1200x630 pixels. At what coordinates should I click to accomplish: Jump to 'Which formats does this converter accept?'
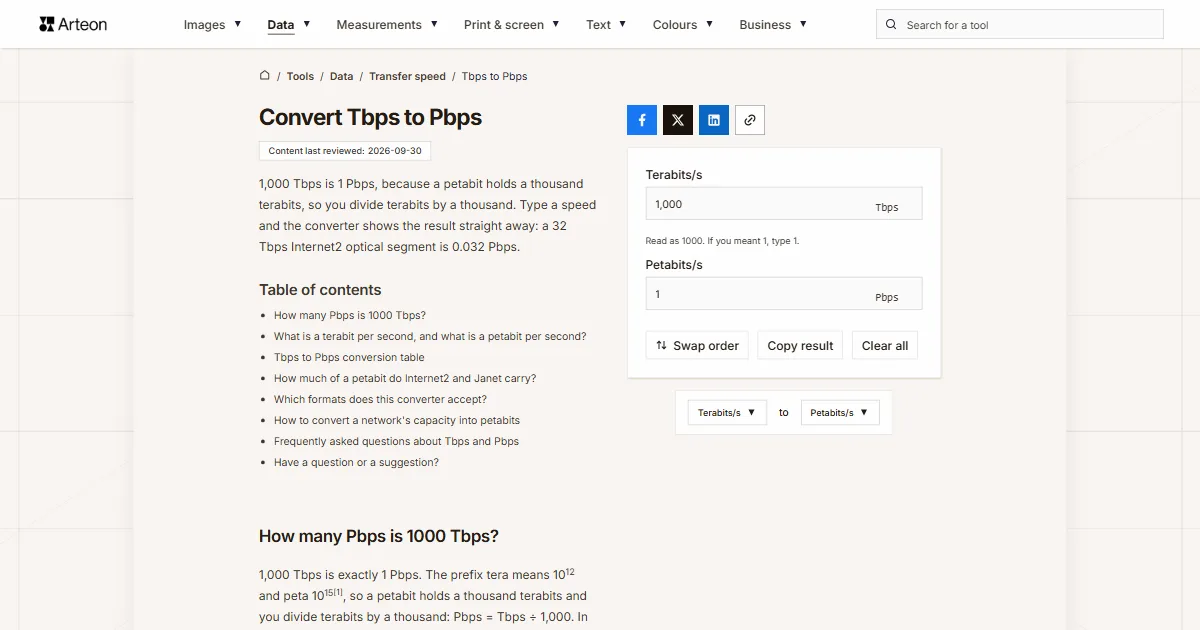(380, 399)
